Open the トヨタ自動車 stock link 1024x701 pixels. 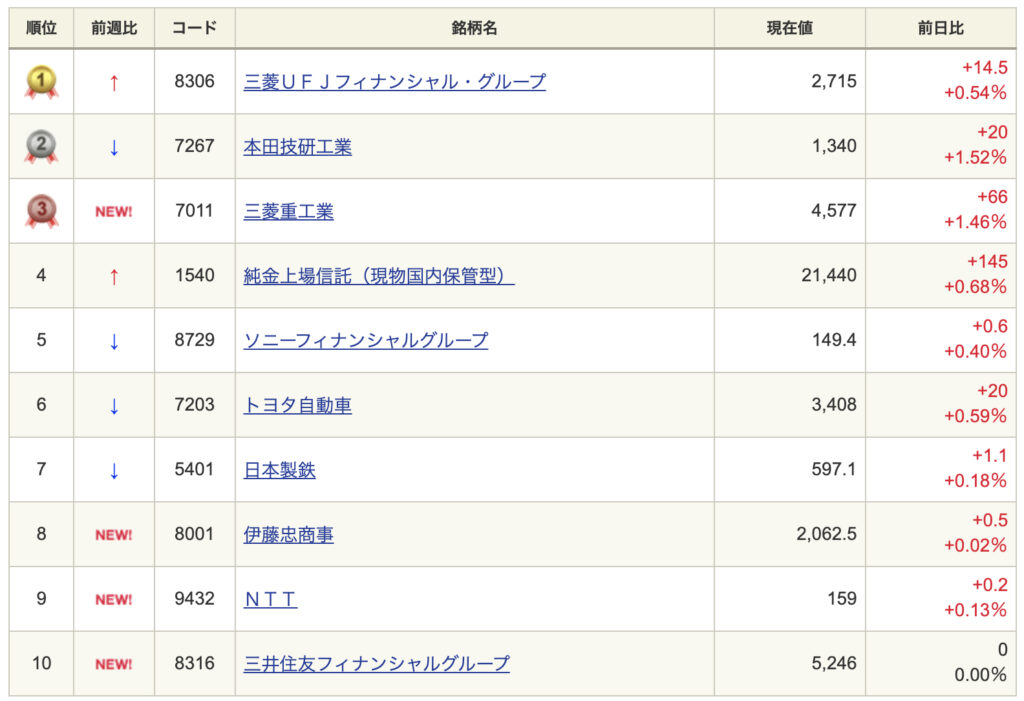pos(298,405)
